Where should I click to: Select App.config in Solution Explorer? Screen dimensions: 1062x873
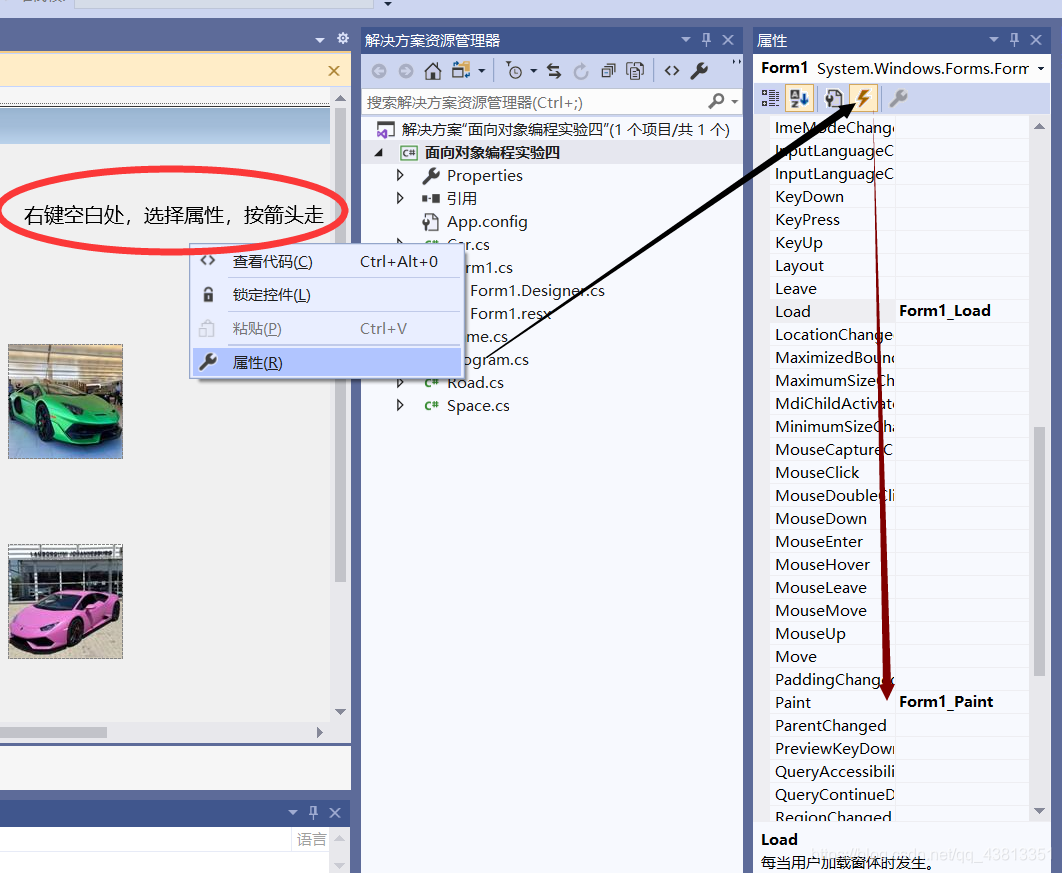click(487, 221)
